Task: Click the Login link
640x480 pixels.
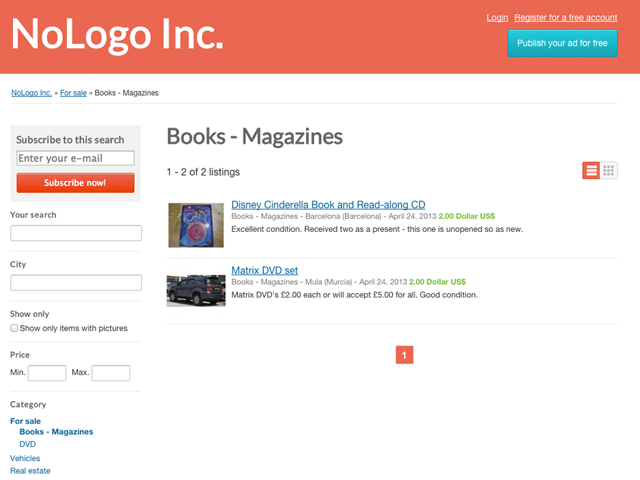Action: tap(497, 18)
